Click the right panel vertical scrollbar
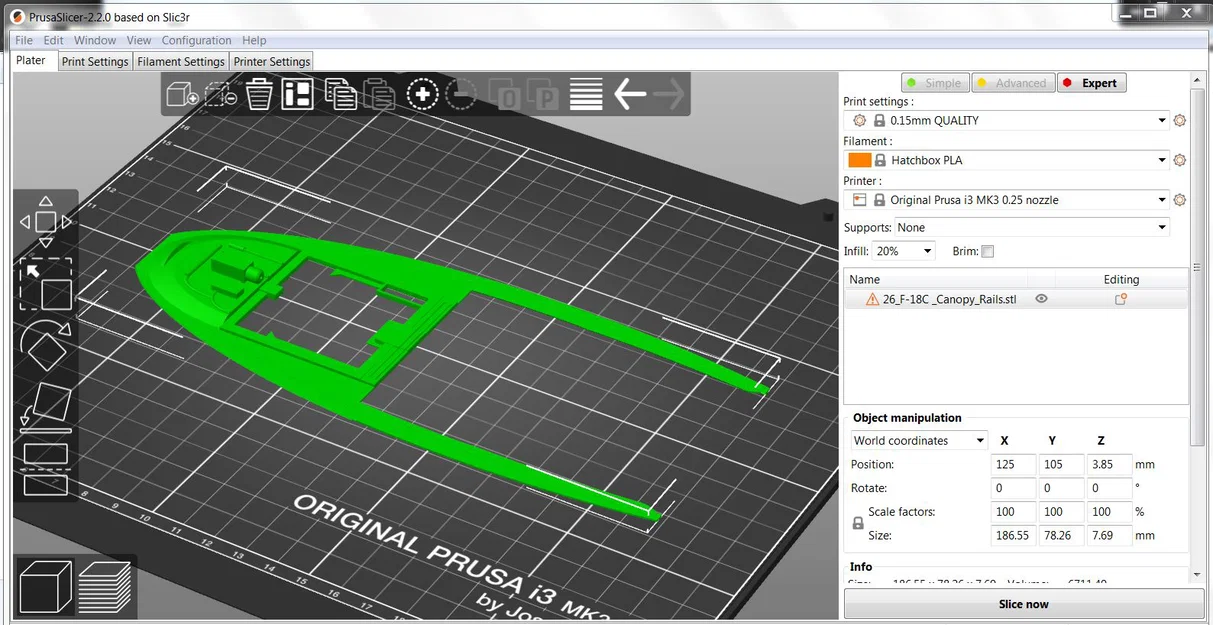 (x=1198, y=325)
